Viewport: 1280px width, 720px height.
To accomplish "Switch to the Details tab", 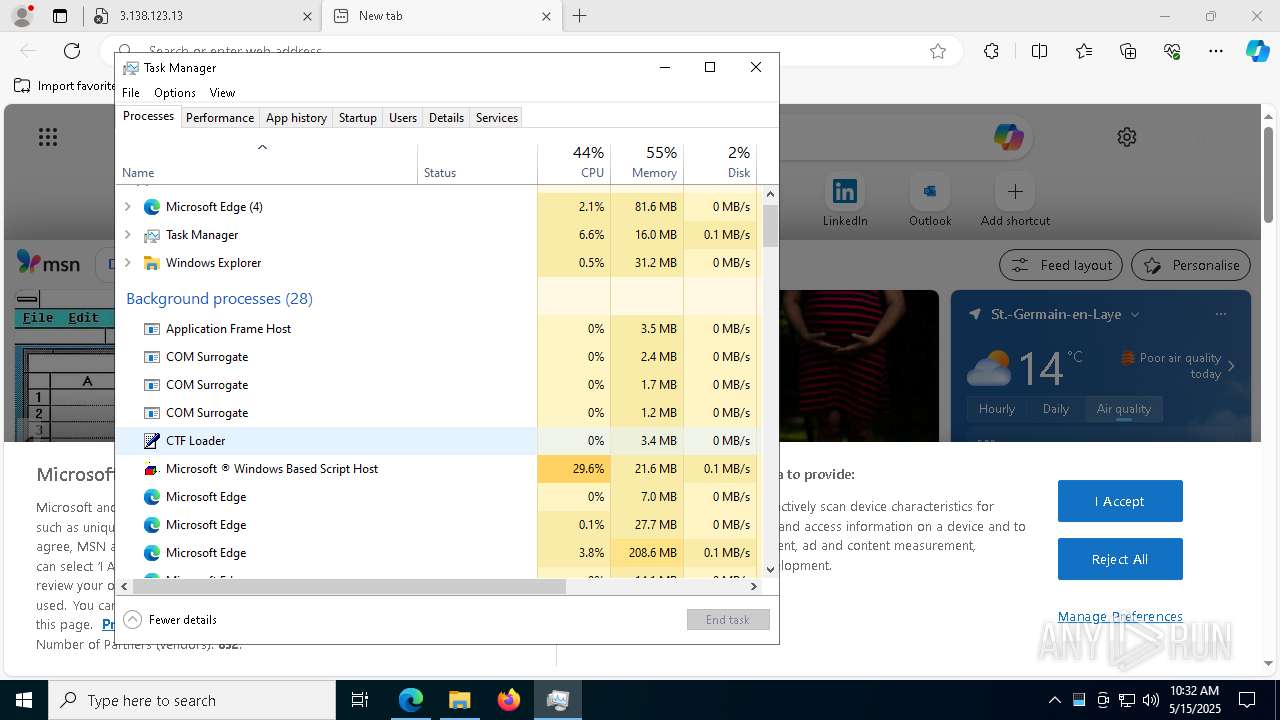I will pyautogui.click(x=446, y=118).
